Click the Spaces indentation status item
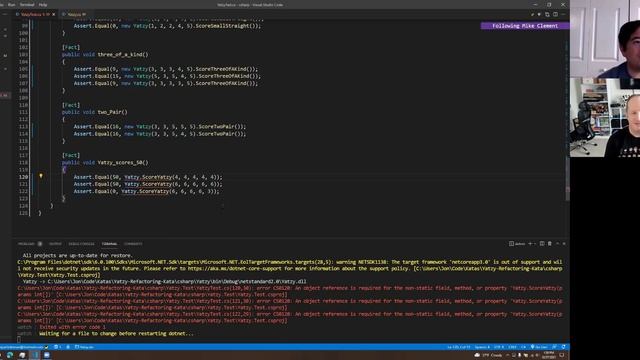 [x=482, y=347]
